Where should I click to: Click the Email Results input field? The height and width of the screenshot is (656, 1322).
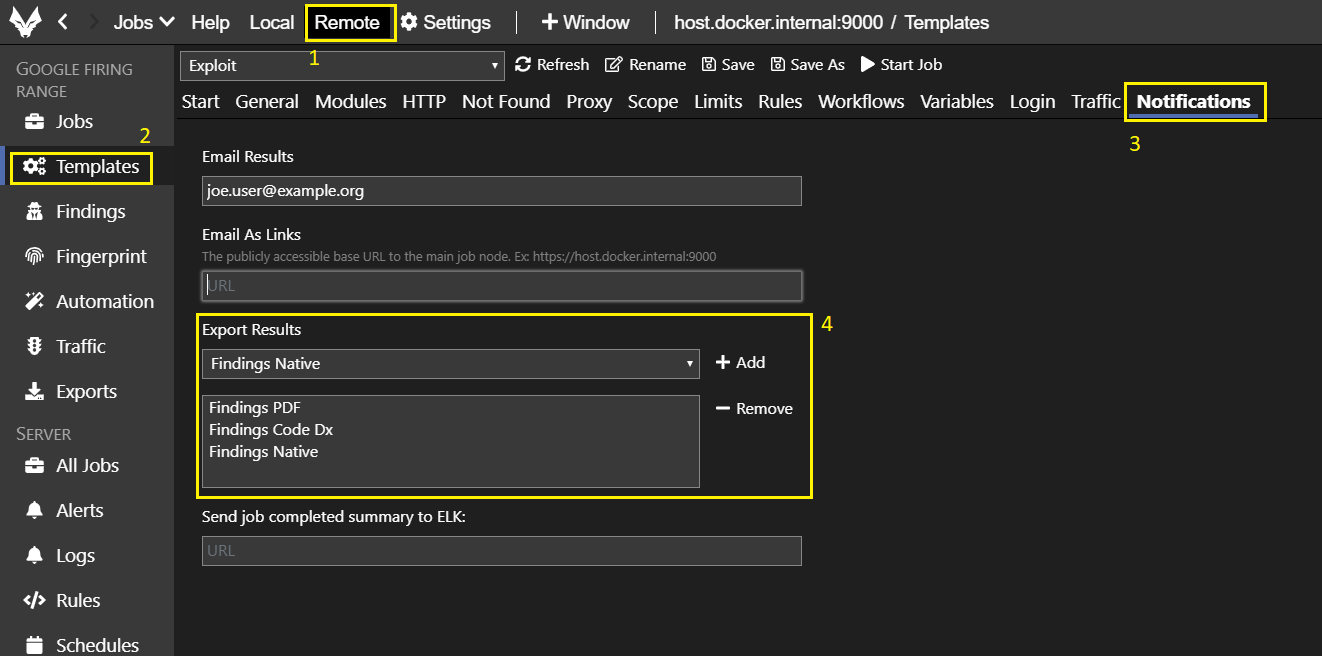501,191
